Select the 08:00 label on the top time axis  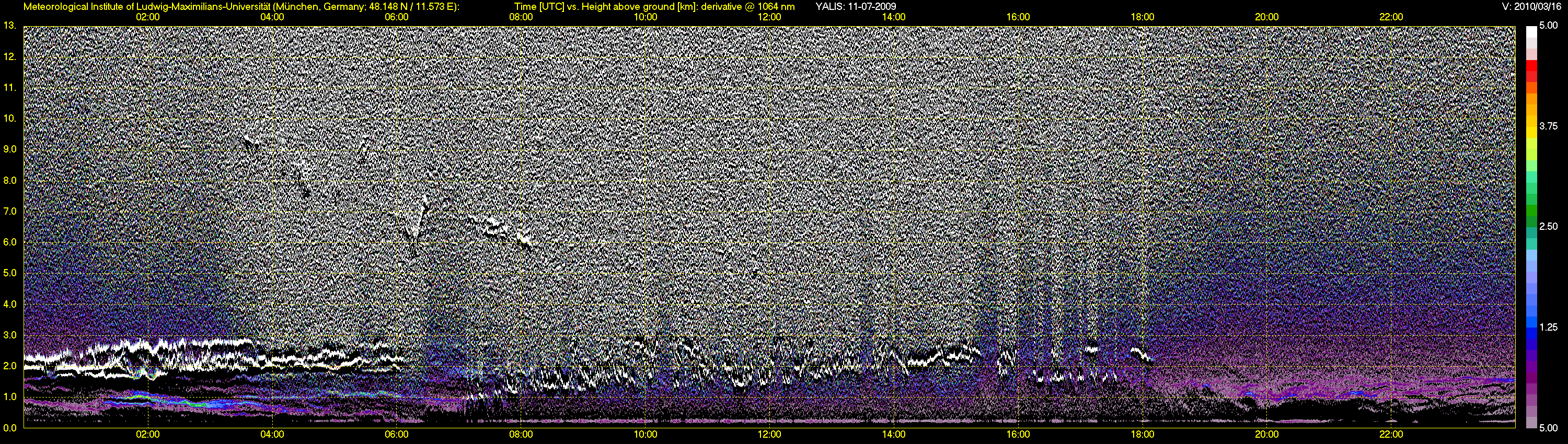(x=521, y=17)
